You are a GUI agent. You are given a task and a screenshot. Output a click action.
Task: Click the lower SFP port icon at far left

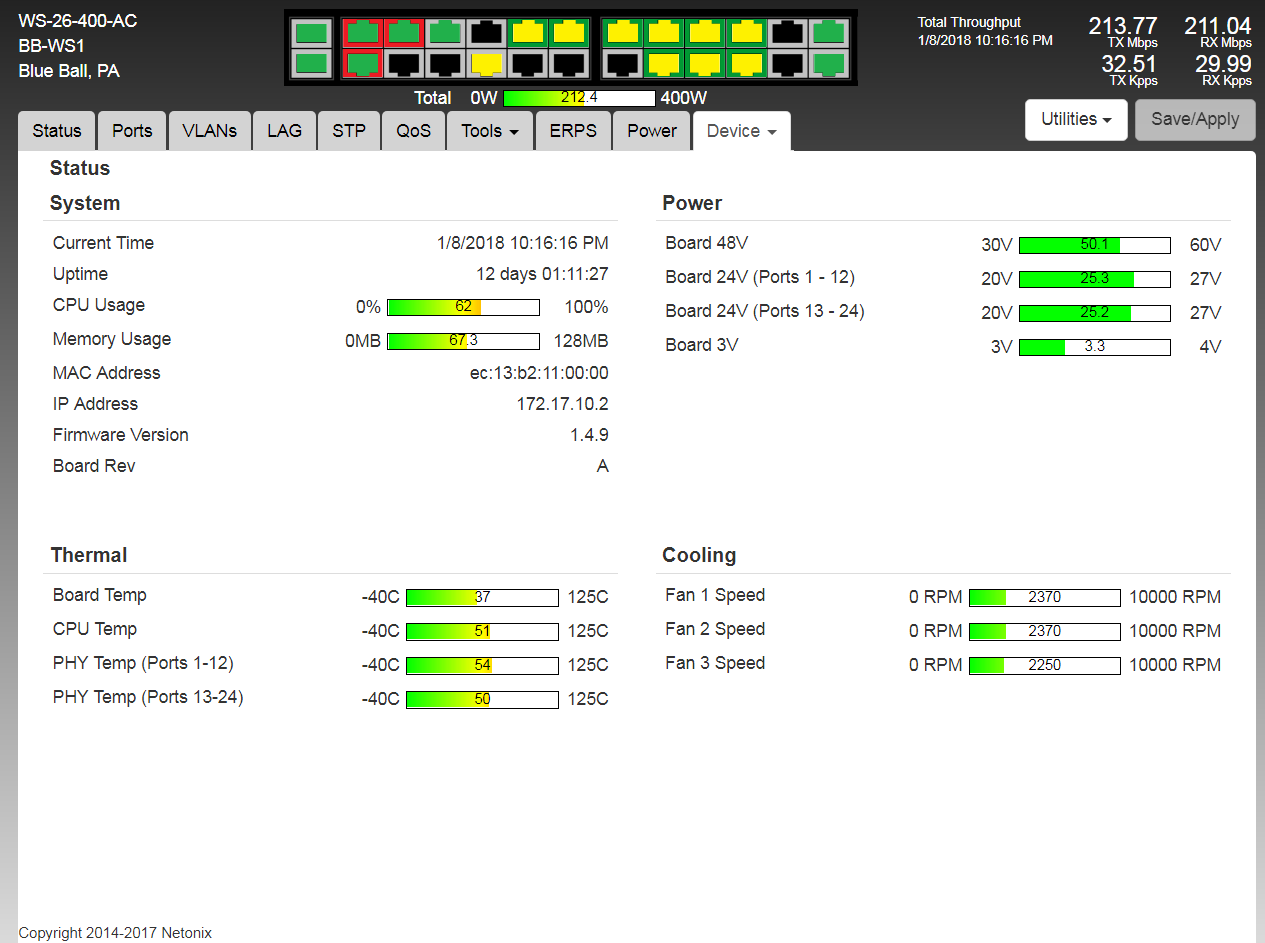click(x=312, y=64)
